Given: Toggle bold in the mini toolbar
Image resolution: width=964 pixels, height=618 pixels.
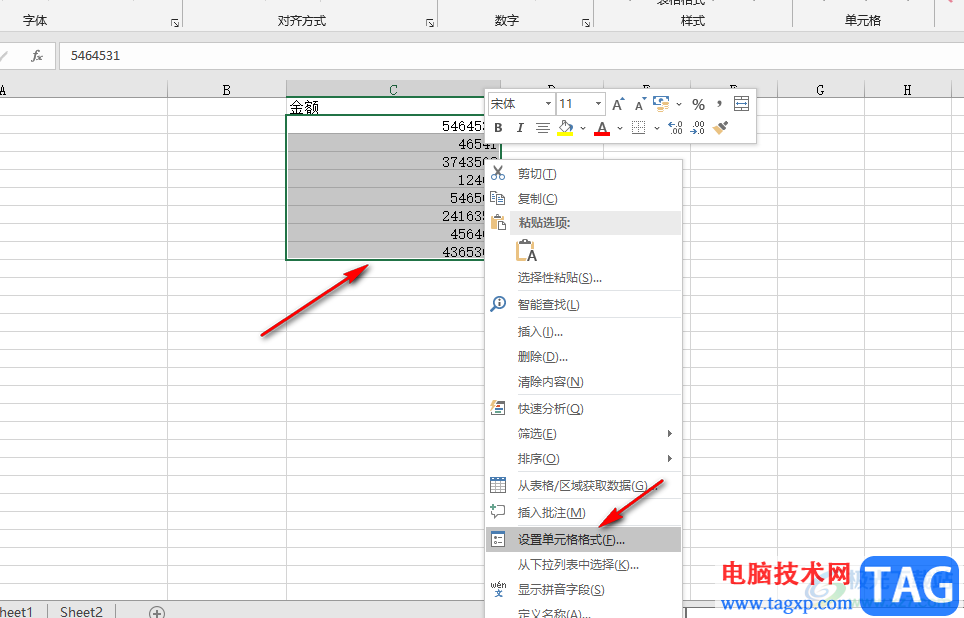Looking at the screenshot, I should pos(499,128).
